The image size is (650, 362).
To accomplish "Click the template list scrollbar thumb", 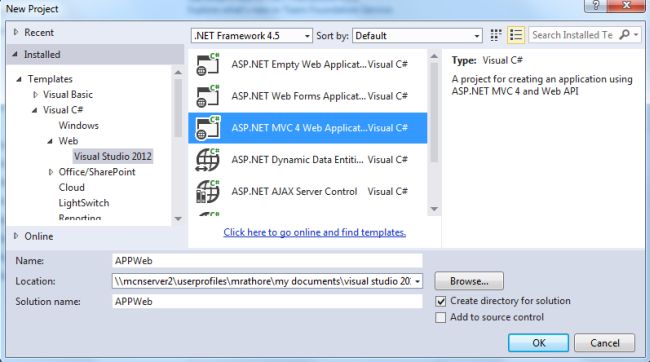I will click(x=434, y=112).
